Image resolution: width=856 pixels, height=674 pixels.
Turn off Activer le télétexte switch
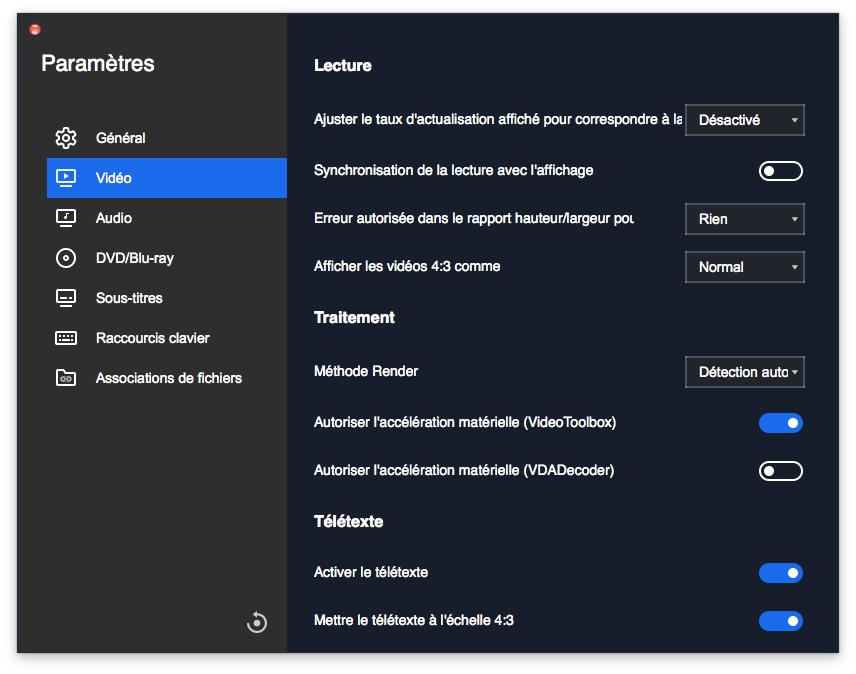tap(780, 573)
